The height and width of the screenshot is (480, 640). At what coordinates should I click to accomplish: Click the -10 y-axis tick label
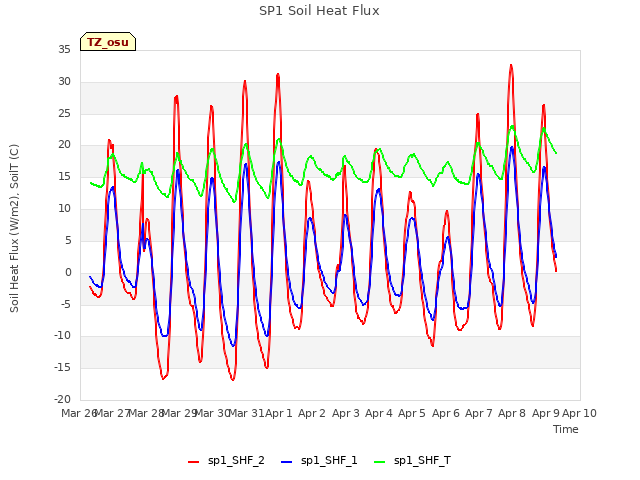(x=62, y=336)
